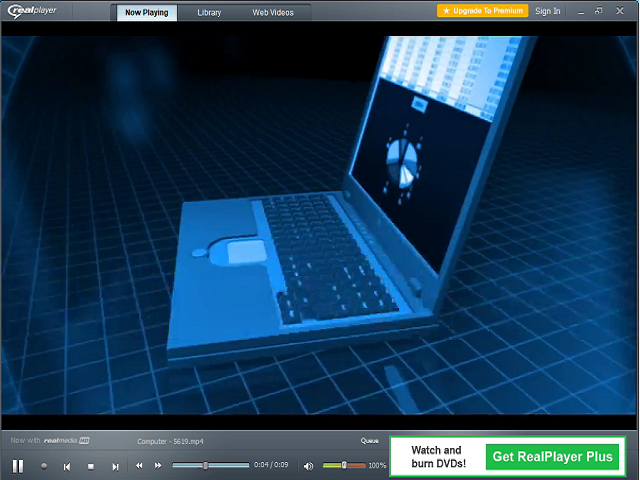Pause the video playback
This screenshot has height=480, width=640.
click(x=18, y=466)
